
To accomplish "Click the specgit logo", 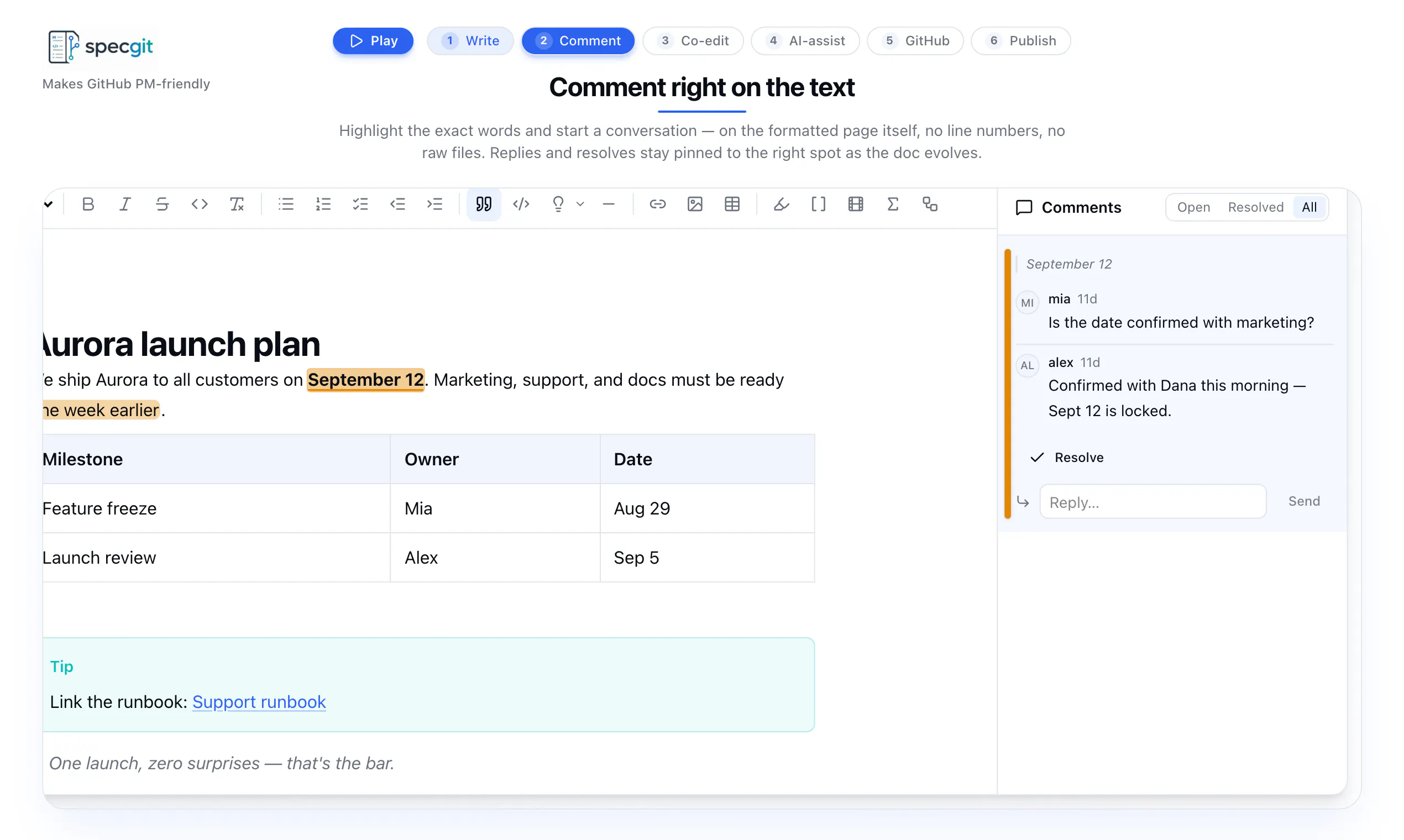I will pyautogui.click(x=101, y=47).
